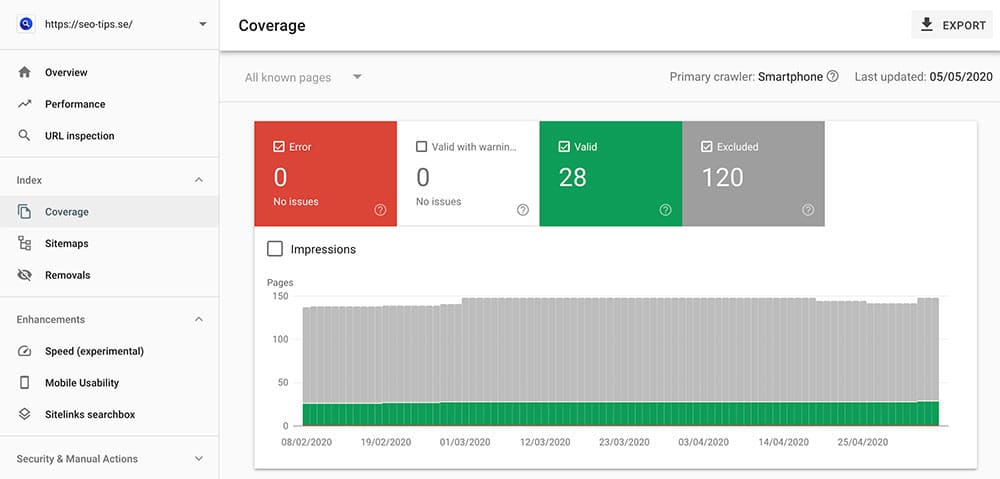
Task: Select the gray Excluded status card
Action: point(753,173)
